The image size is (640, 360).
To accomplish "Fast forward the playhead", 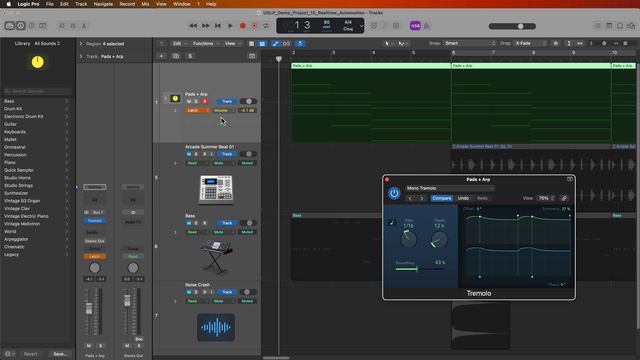I will tap(205, 26).
